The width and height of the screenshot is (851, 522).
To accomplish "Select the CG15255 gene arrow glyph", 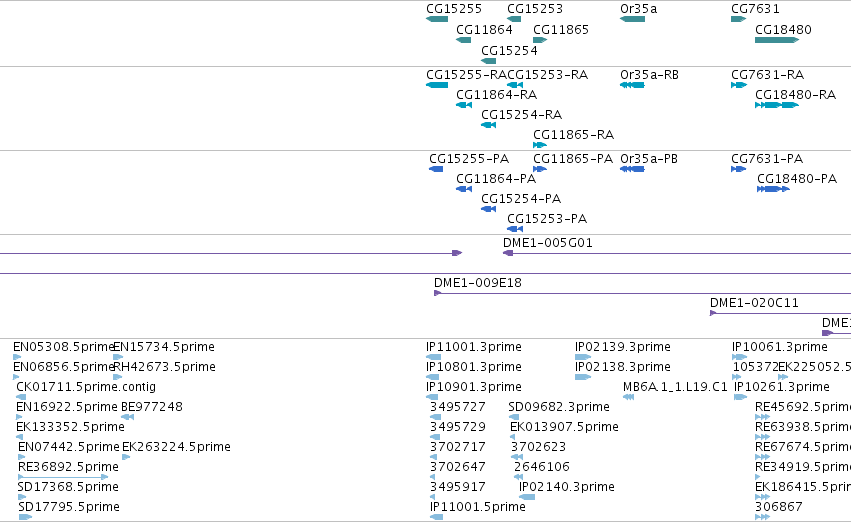I will tap(437, 19).
